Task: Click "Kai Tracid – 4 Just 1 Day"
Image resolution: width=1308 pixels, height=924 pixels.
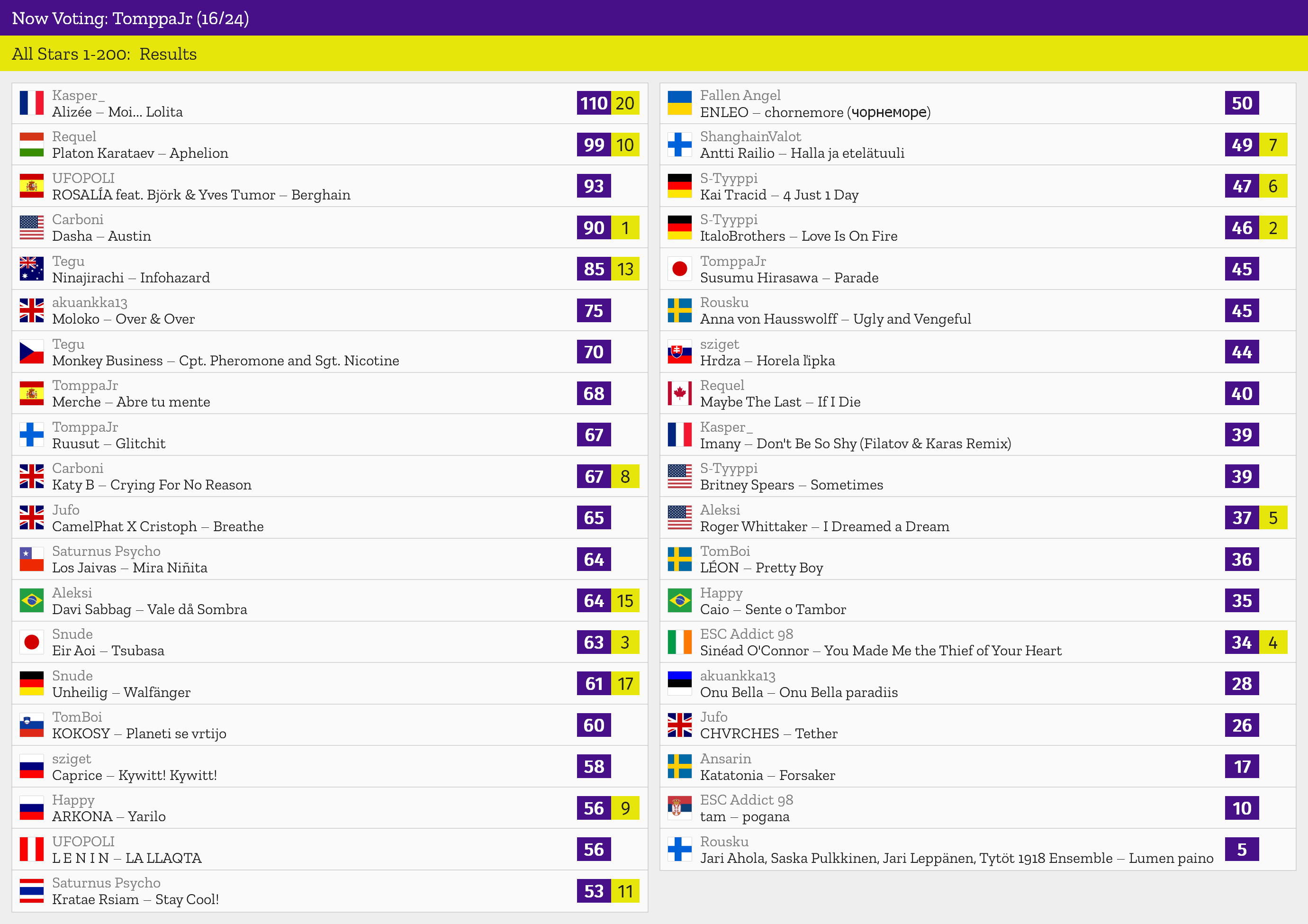Action: tap(779, 195)
